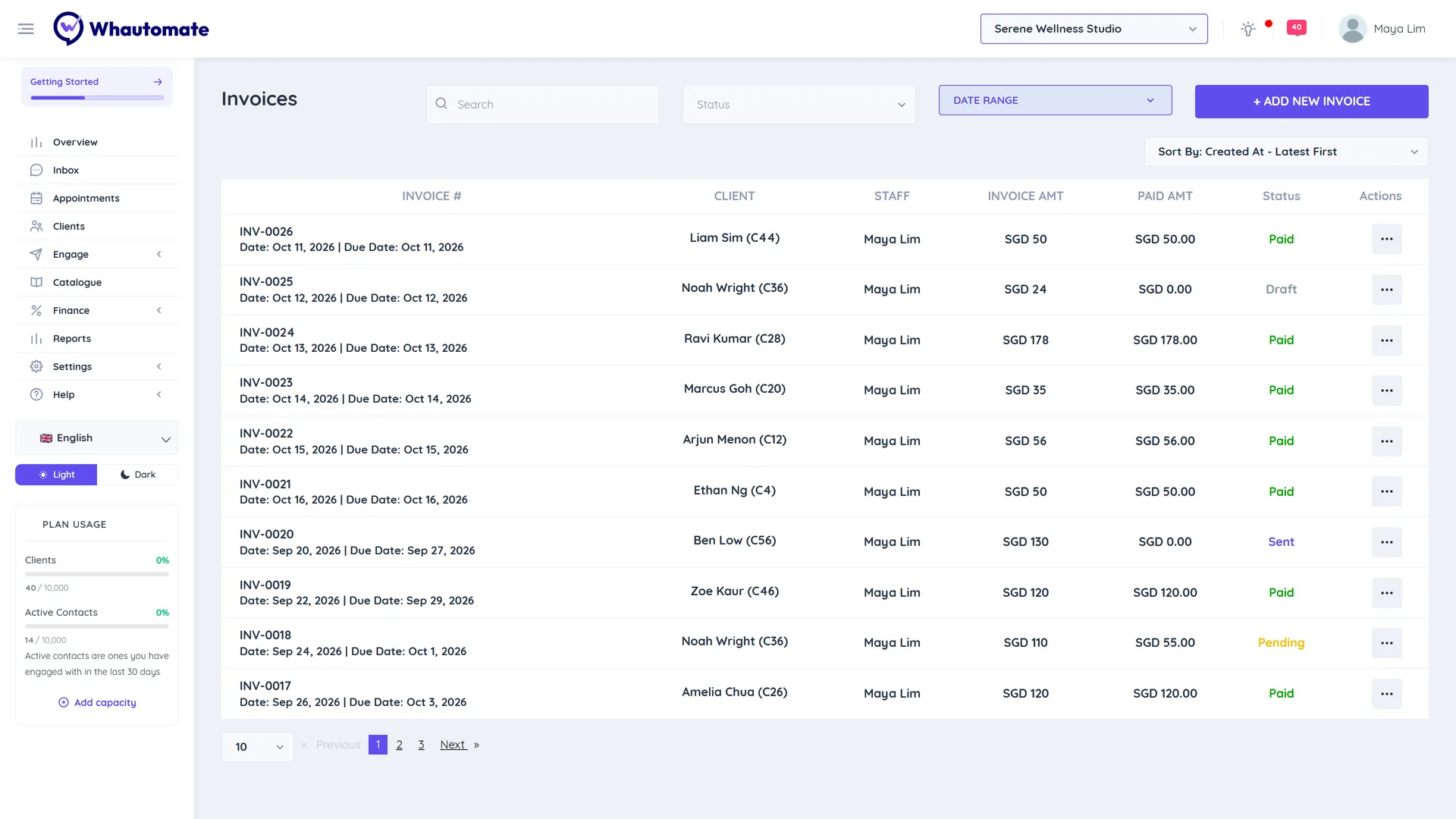Image resolution: width=1456 pixels, height=819 pixels.
Task: Open Getting Started panel
Action: [97, 86]
